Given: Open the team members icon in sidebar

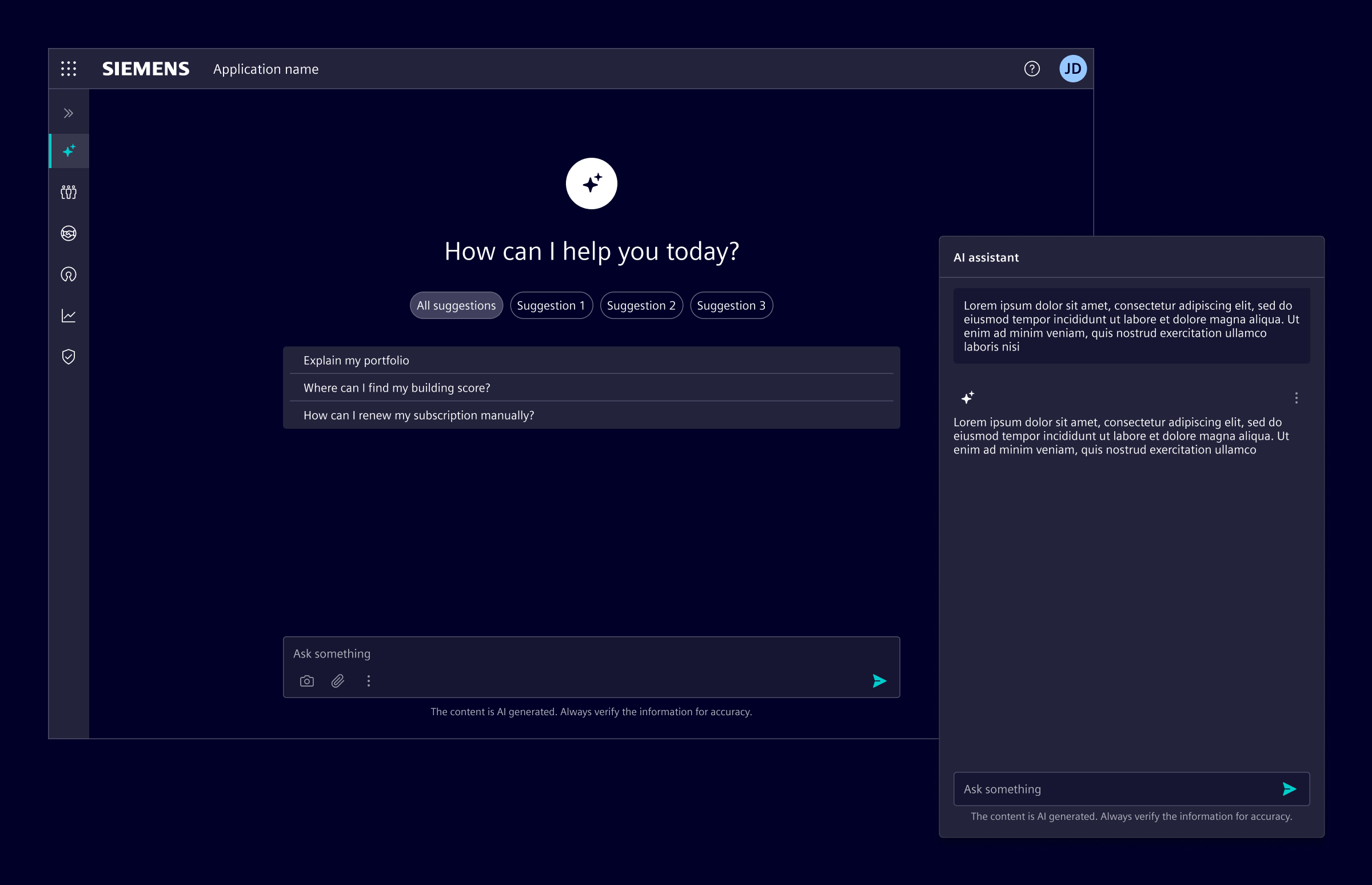Looking at the screenshot, I should [x=69, y=192].
